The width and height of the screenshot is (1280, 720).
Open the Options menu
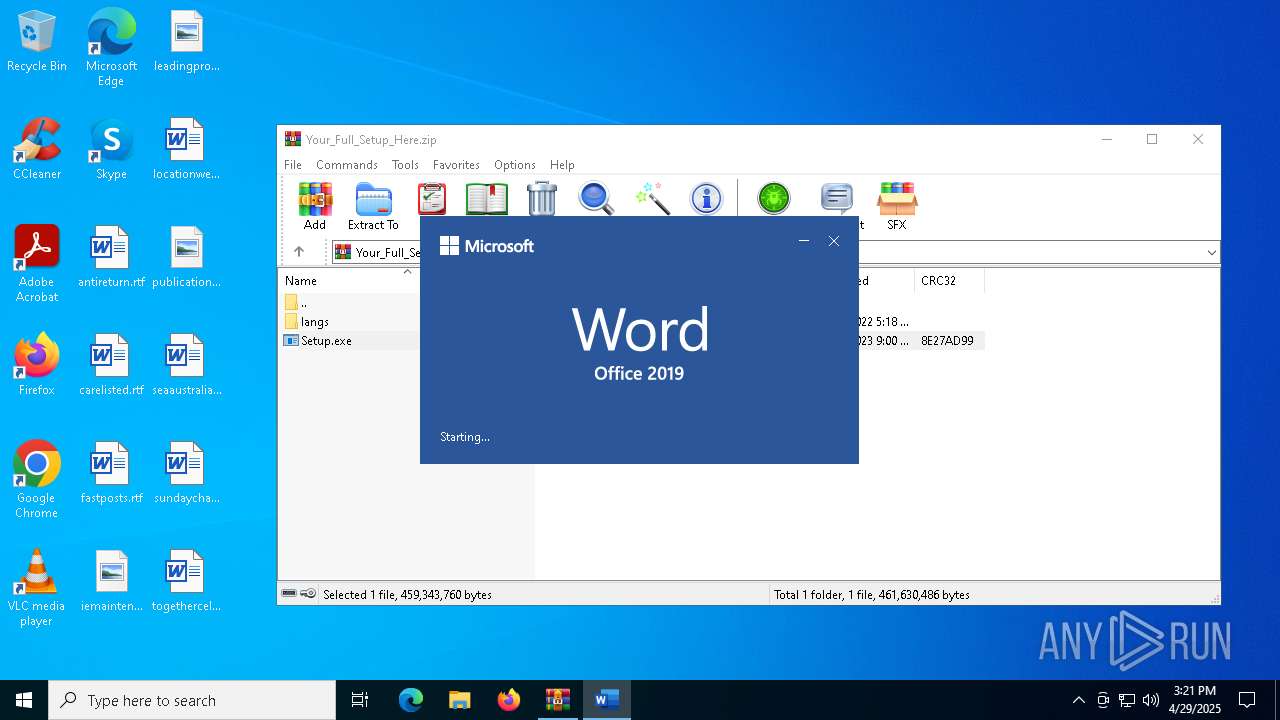[x=515, y=165]
